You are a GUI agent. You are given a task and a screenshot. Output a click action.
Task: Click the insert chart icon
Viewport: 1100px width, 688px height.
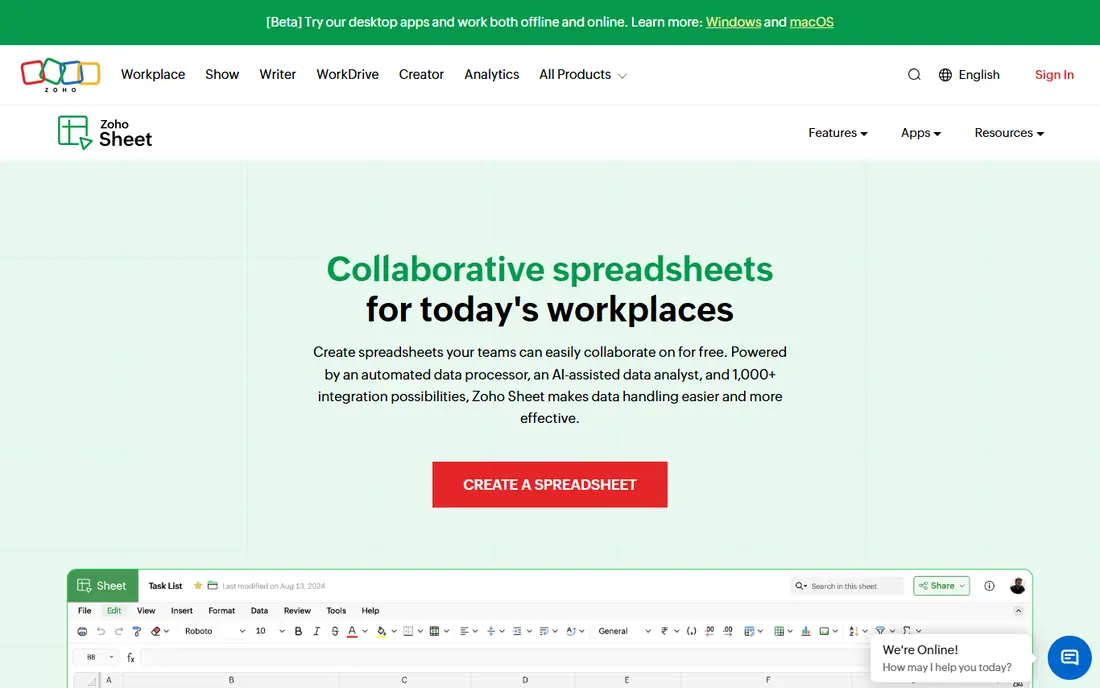point(805,631)
